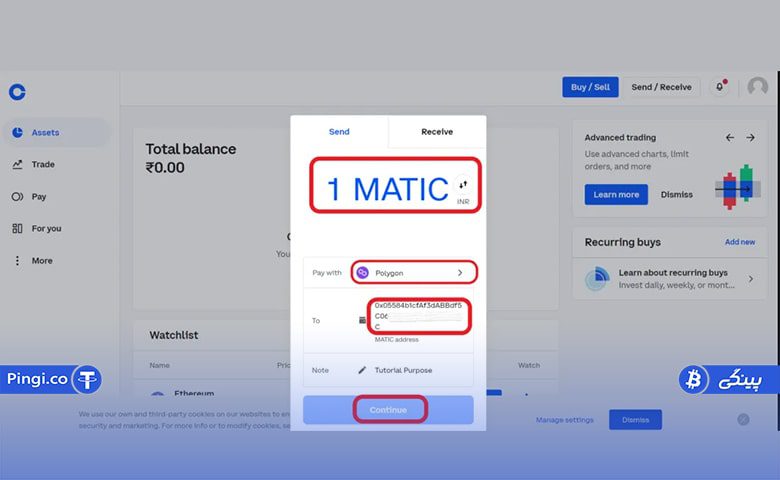Expand Learn about recurring buys chevron
The width and height of the screenshot is (780, 480).
(x=751, y=279)
